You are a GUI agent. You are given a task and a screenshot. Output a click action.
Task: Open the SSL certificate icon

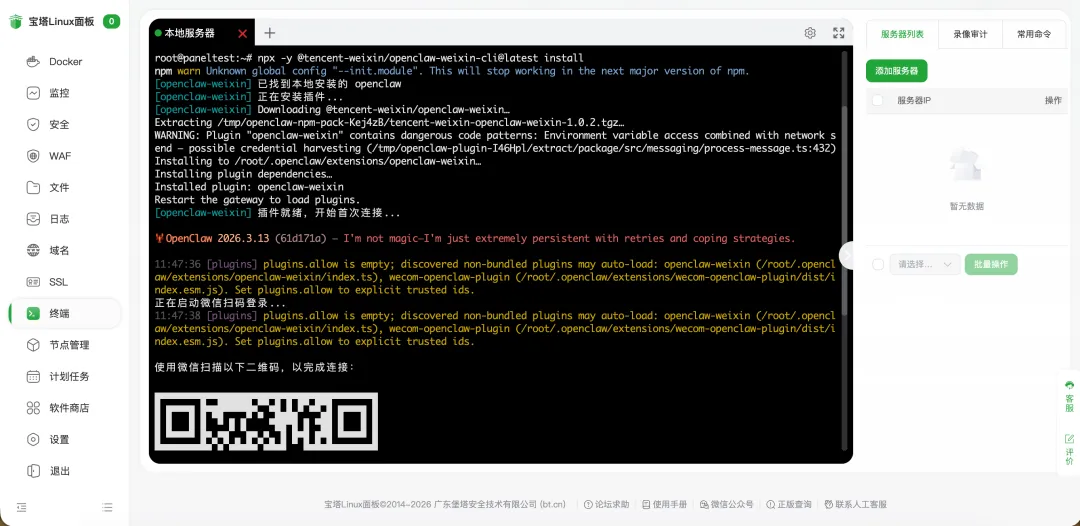tap(33, 282)
